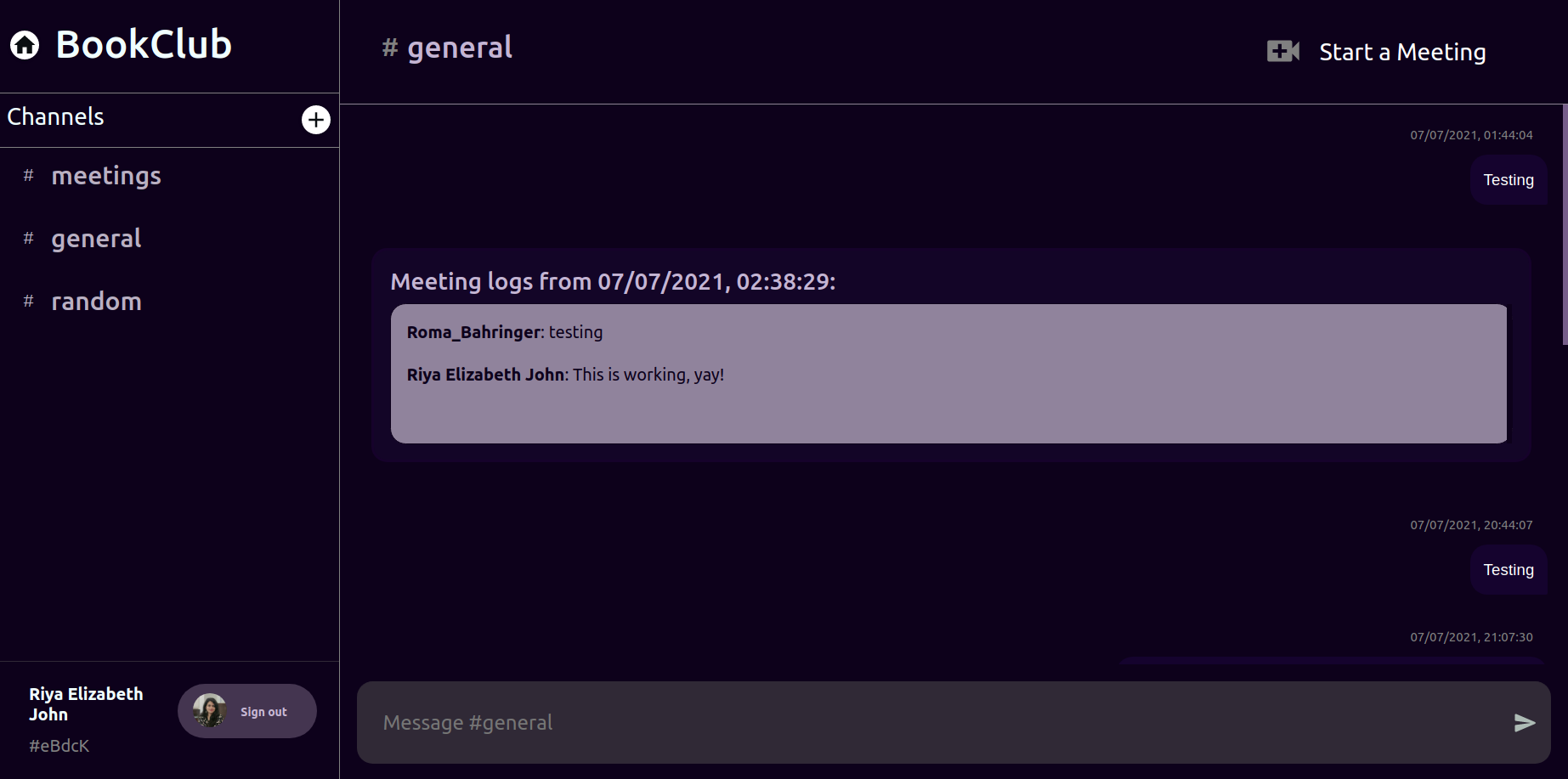Click the user avatar photo

(209, 711)
